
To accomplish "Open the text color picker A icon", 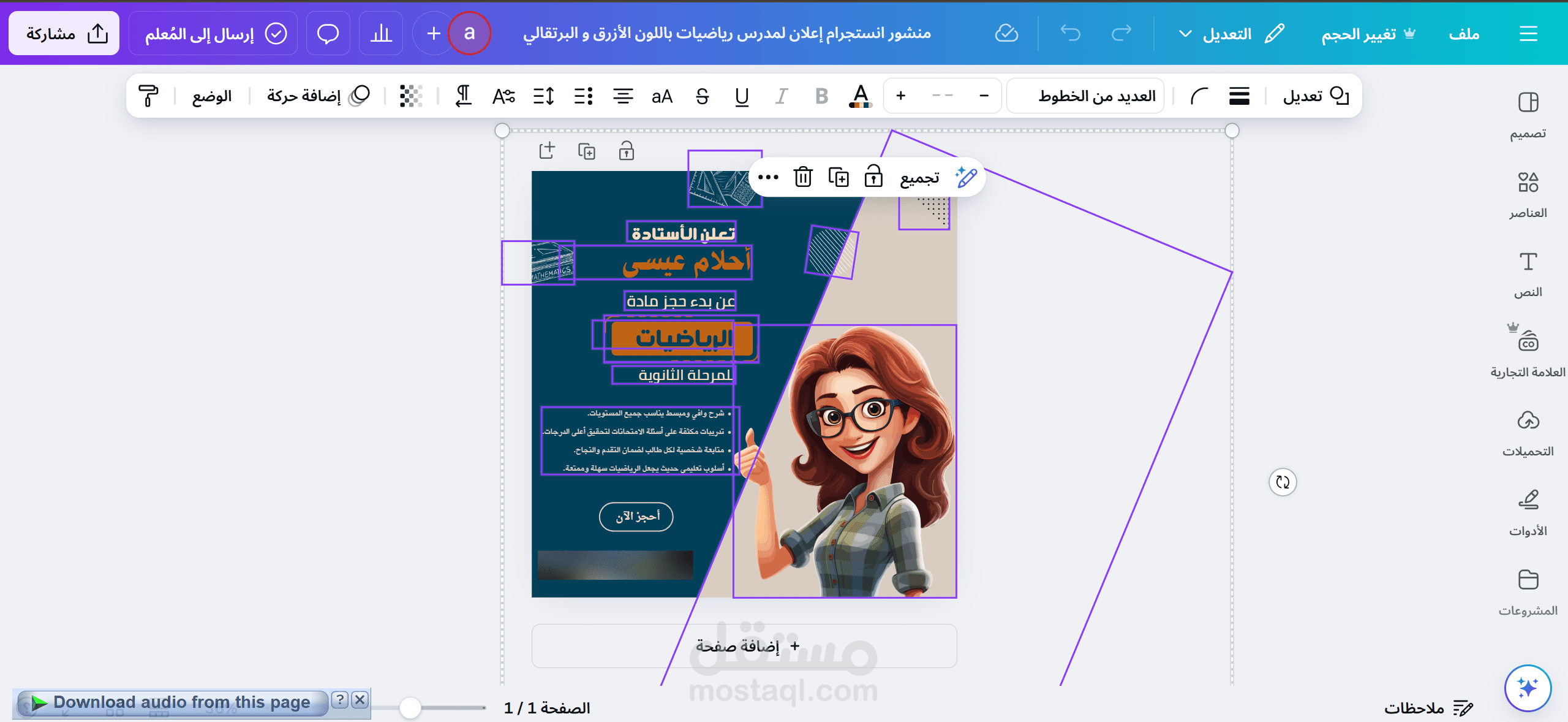I will (x=861, y=96).
